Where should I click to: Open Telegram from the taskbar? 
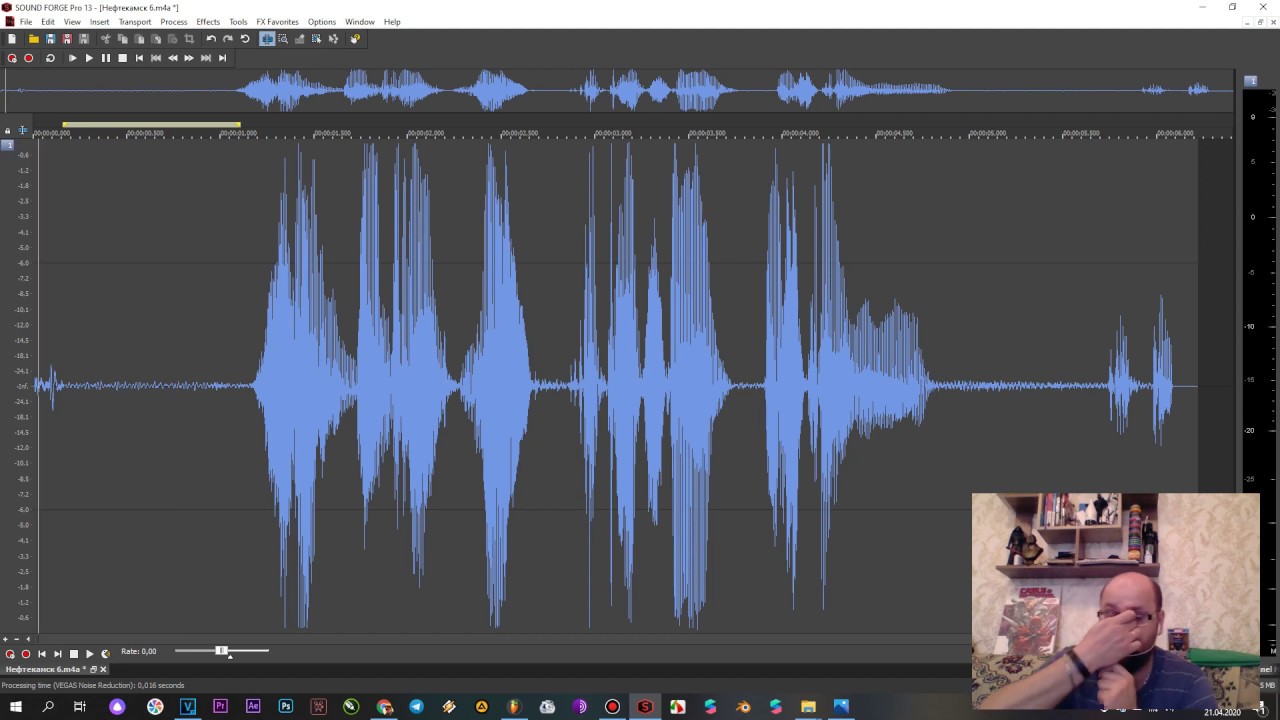tap(416, 707)
